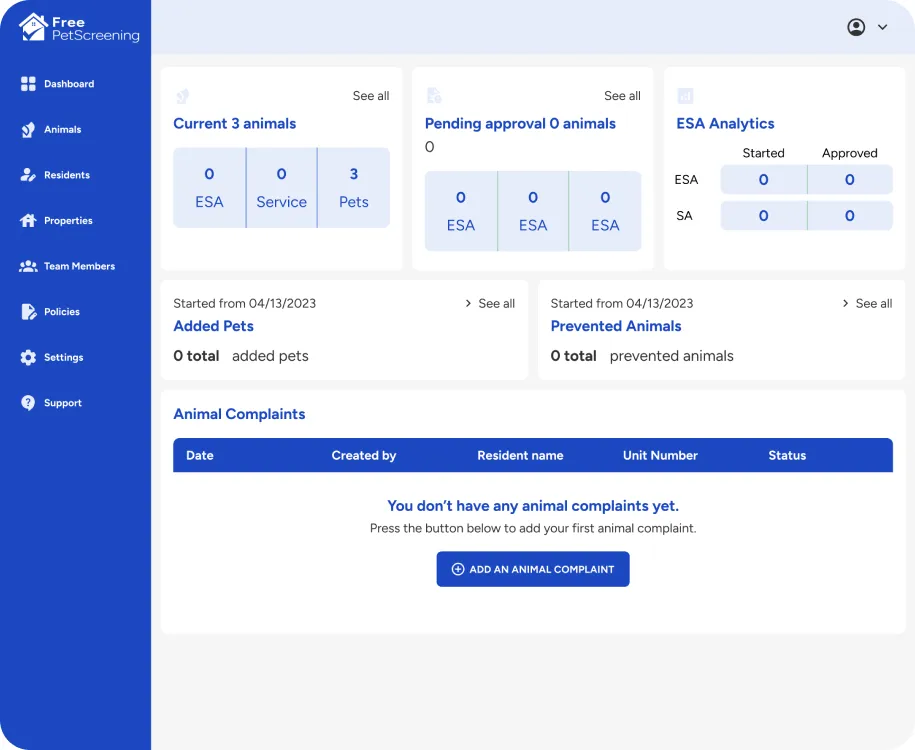Viewport: 915px width, 750px height.
Task: Open the Team Members menu item
Action: (x=79, y=266)
